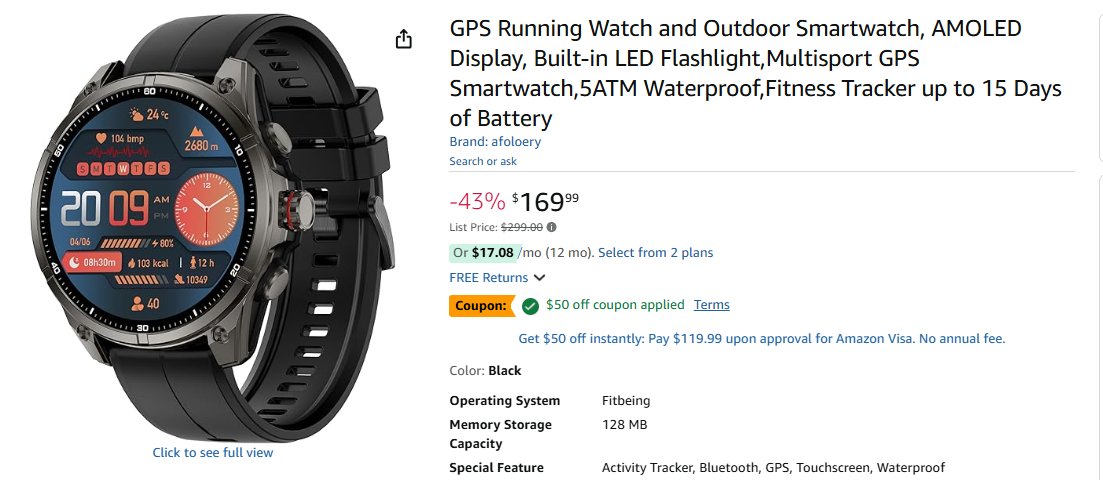Click the $17.08 monthly payment amount

coord(492,253)
